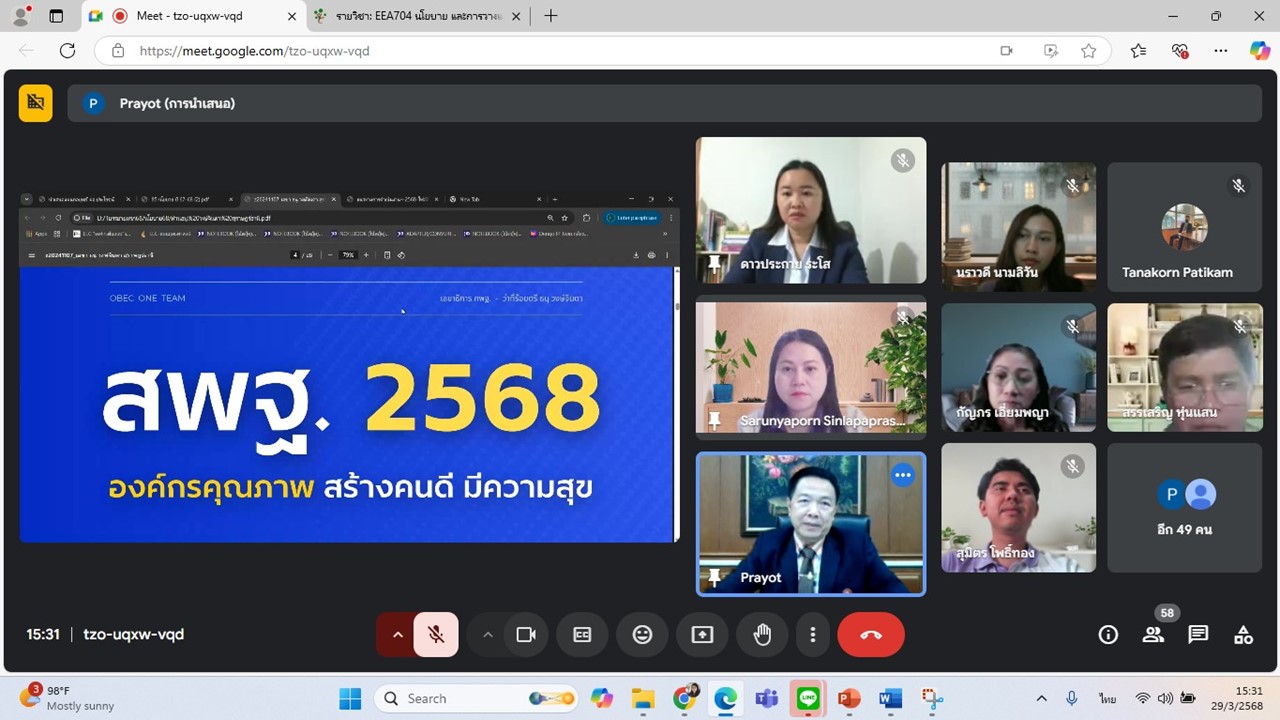Refresh the Meet page
Viewport: 1280px width, 720px height.
(x=68, y=51)
